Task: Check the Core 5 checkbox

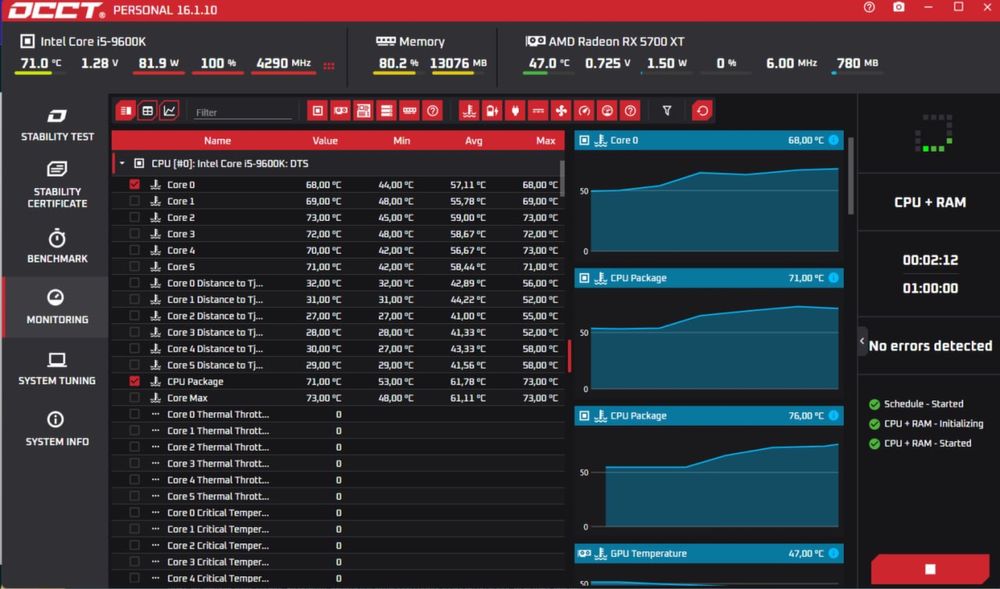Action: point(134,266)
